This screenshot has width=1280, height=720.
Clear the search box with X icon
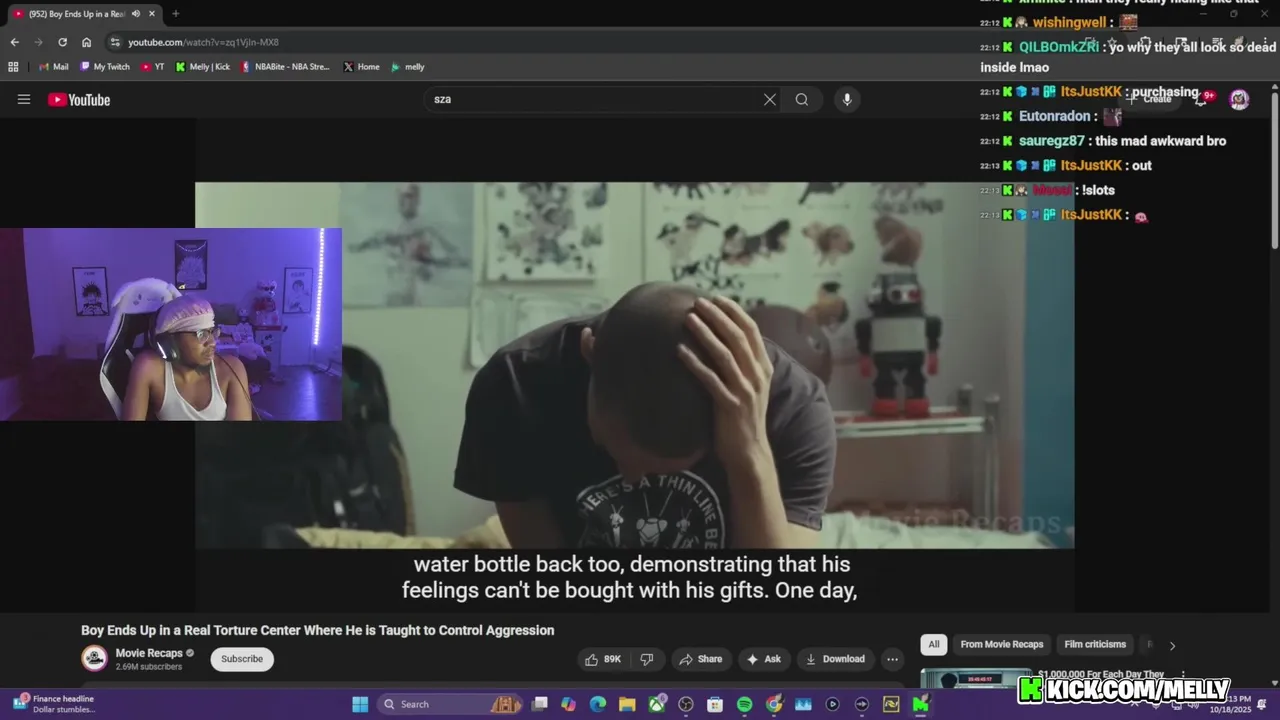pyautogui.click(x=770, y=99)
